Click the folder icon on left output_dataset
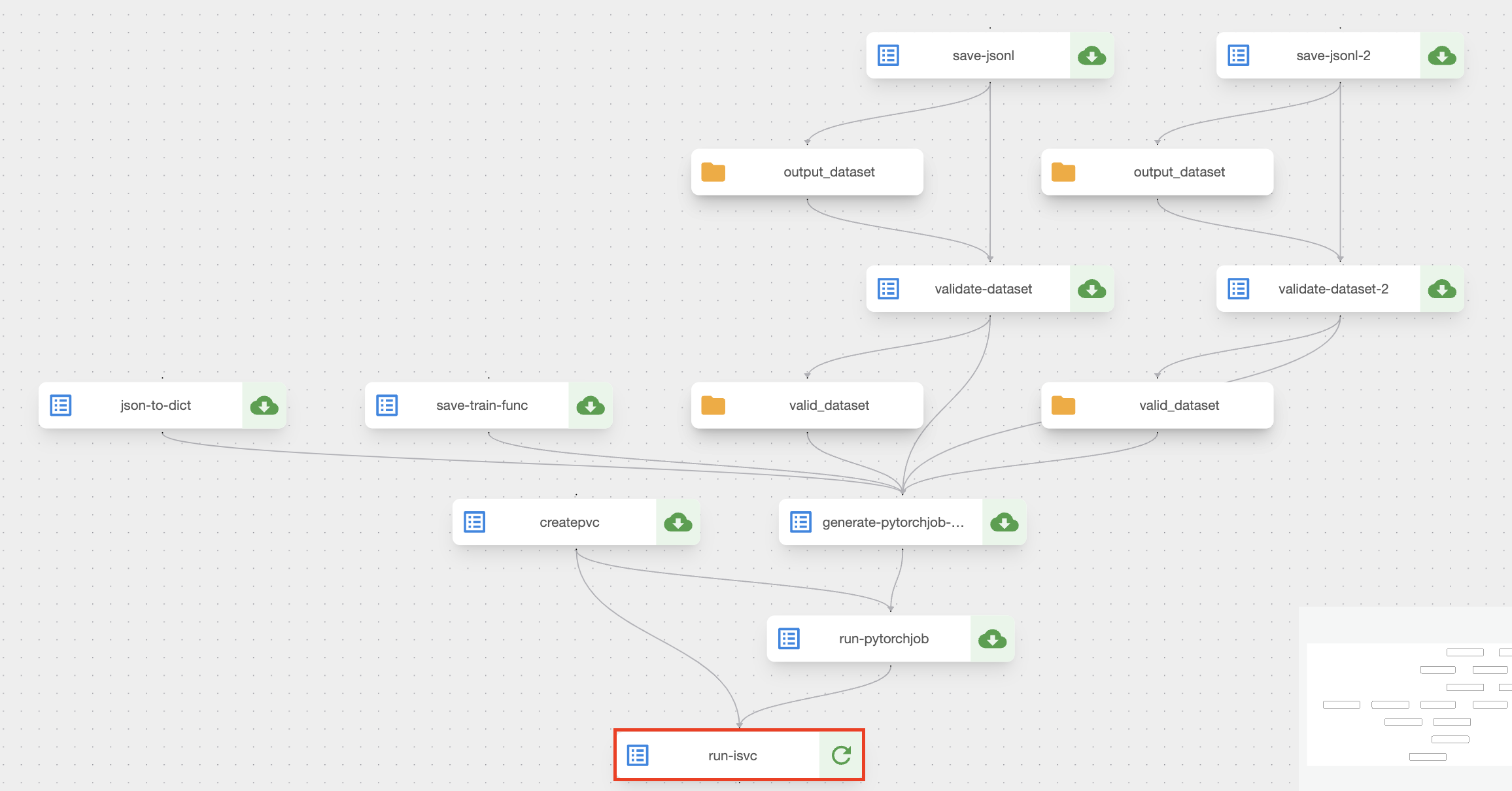This screenshot has height=791, width=1512. [713, 172]
